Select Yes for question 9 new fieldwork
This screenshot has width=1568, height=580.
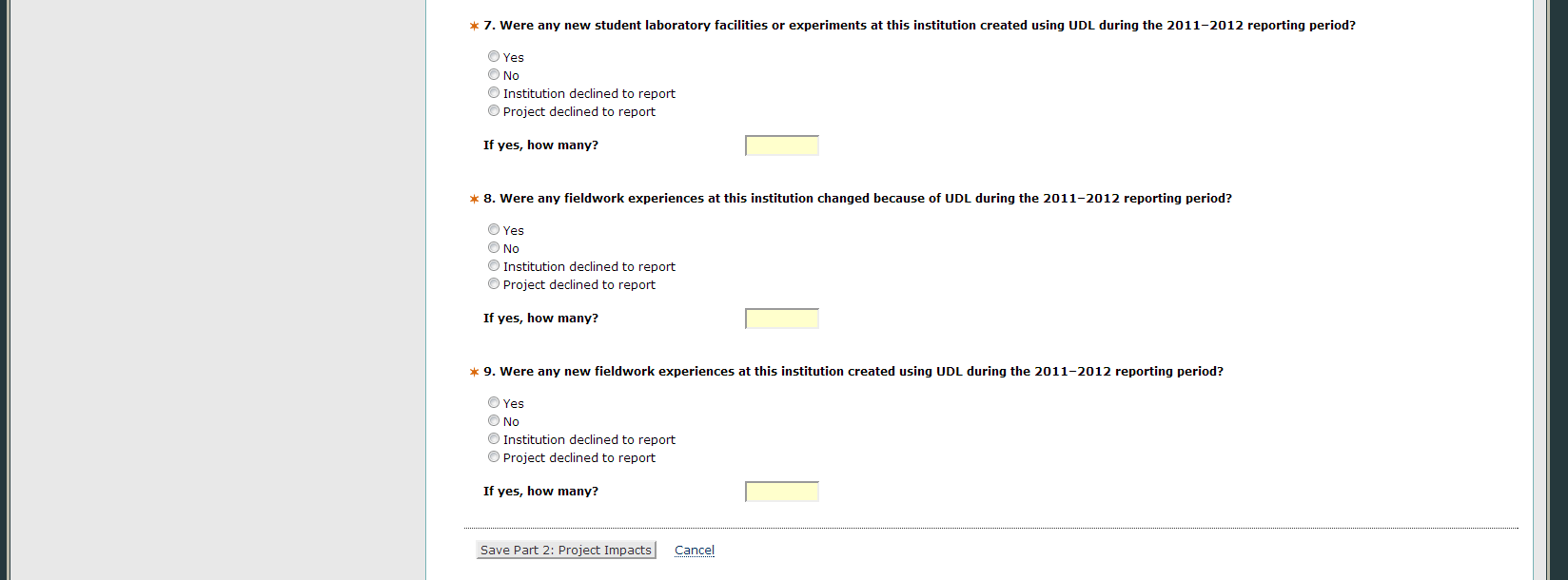pyautogui.click(x=494, y=403)
